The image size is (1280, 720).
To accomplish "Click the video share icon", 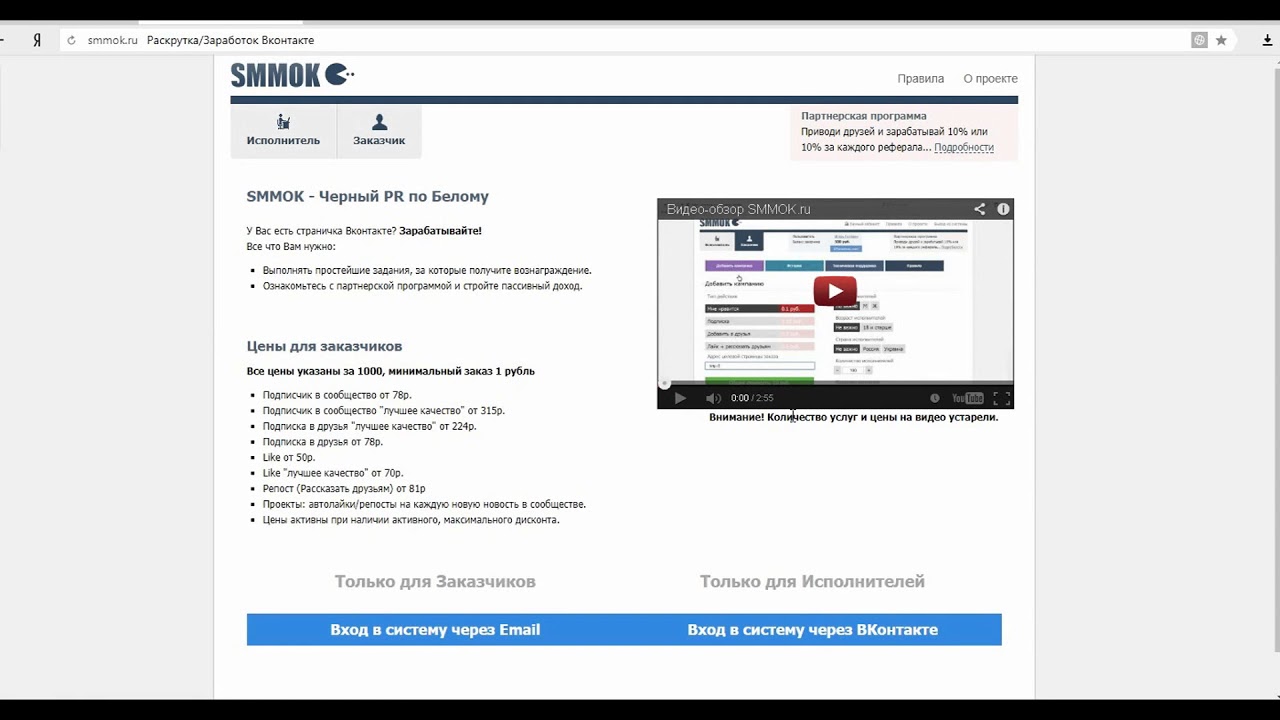I will [980, 209].
